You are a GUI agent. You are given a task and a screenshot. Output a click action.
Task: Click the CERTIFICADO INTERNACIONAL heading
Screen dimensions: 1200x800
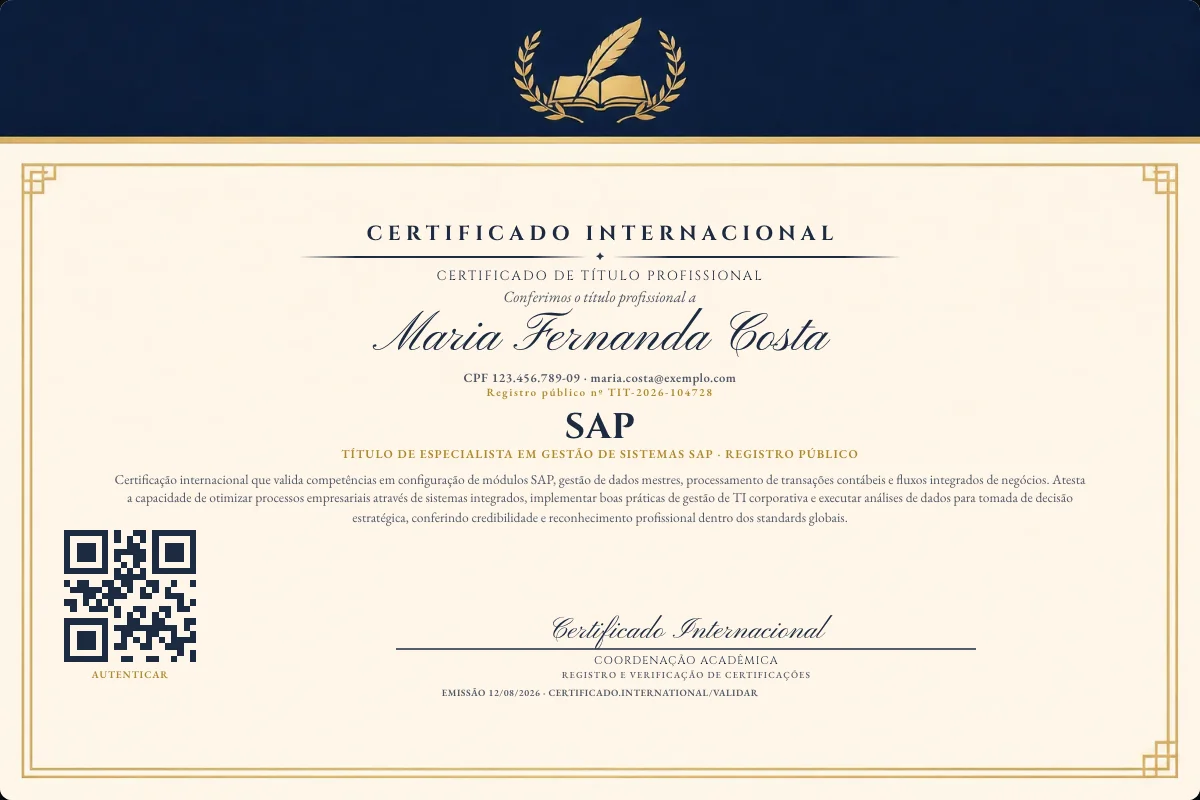[x=600, y=233]
